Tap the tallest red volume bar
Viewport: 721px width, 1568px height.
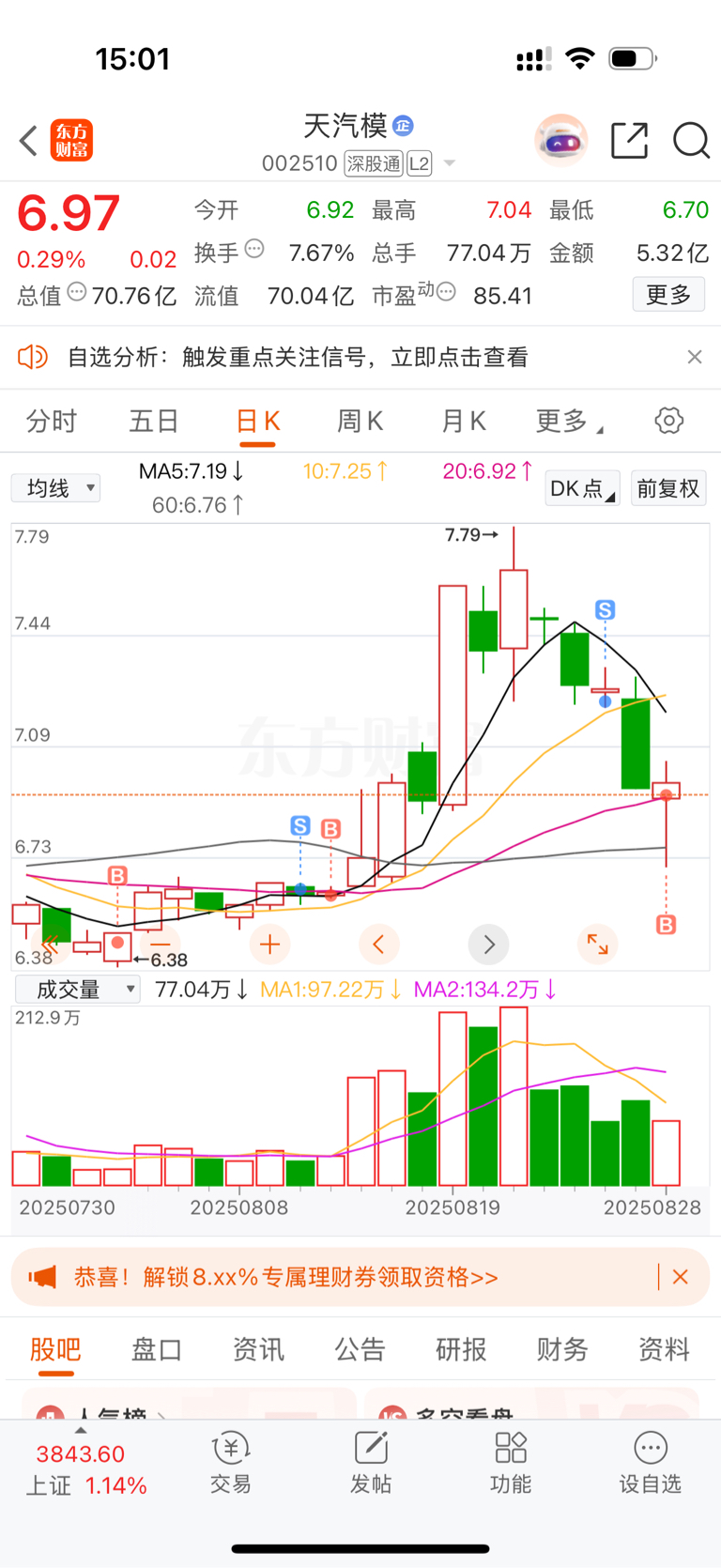click(514, 1096)
